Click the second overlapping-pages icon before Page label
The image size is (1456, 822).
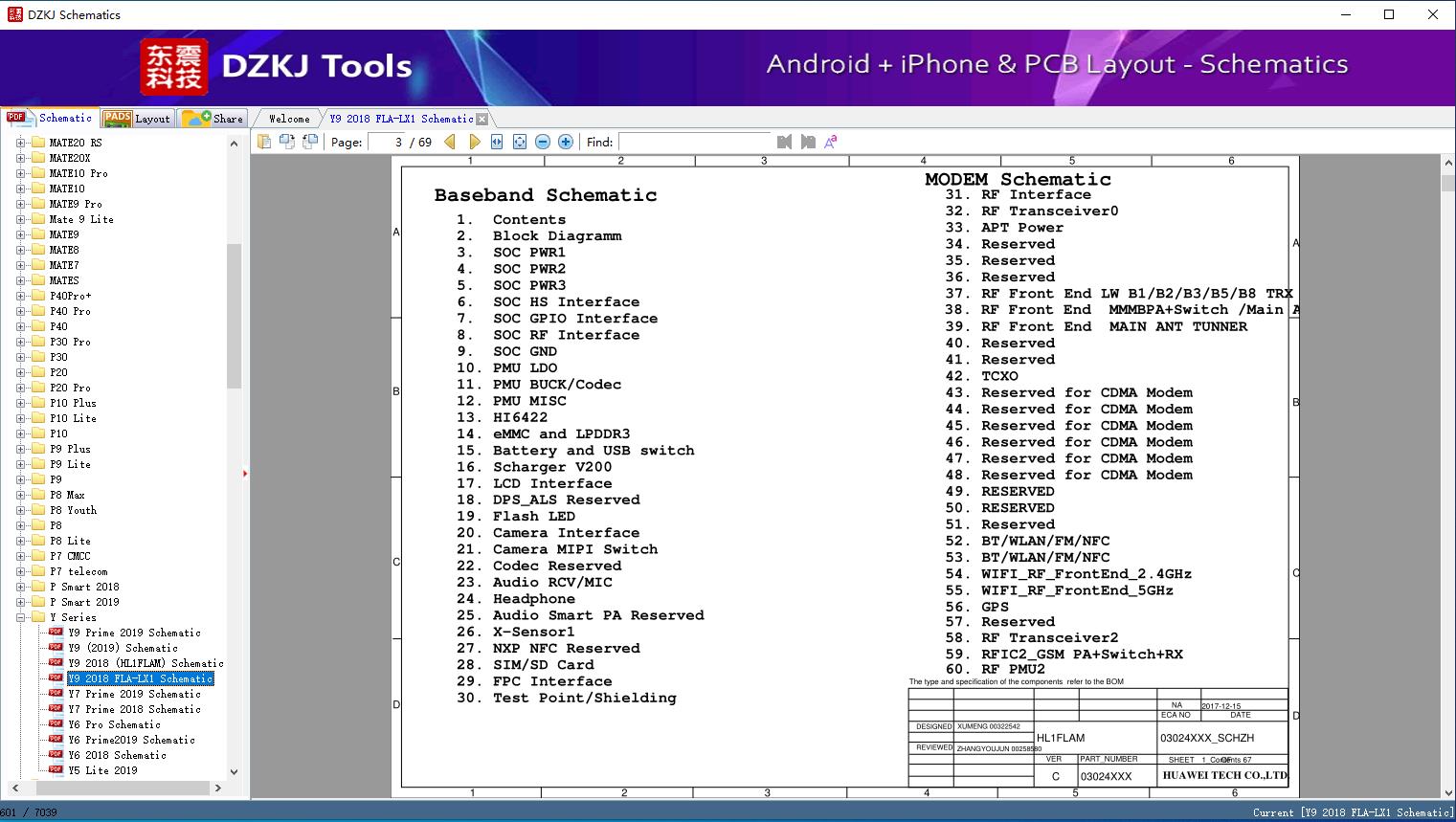310,142
